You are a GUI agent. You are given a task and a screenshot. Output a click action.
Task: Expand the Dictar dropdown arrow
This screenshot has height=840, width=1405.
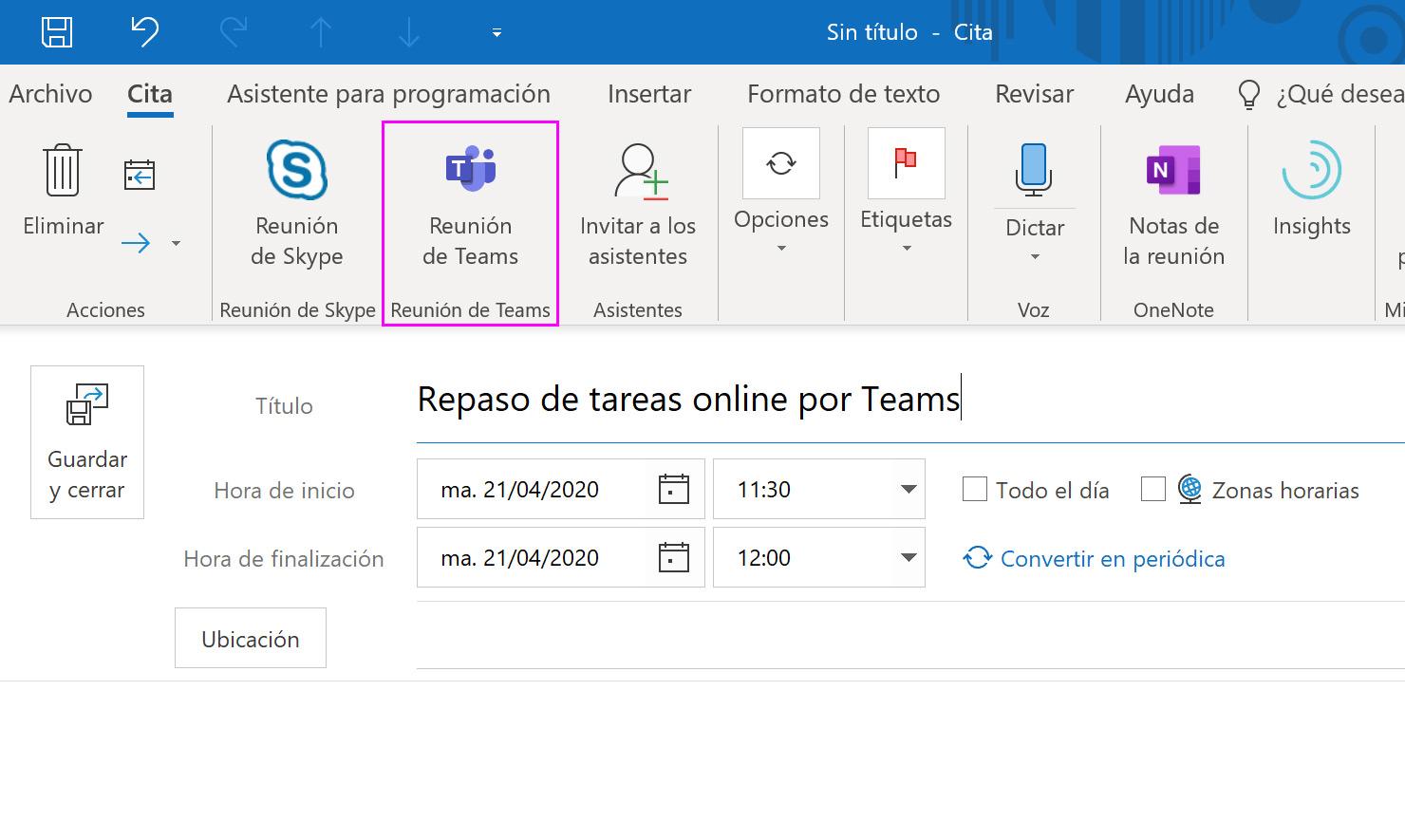(1035, 256)
